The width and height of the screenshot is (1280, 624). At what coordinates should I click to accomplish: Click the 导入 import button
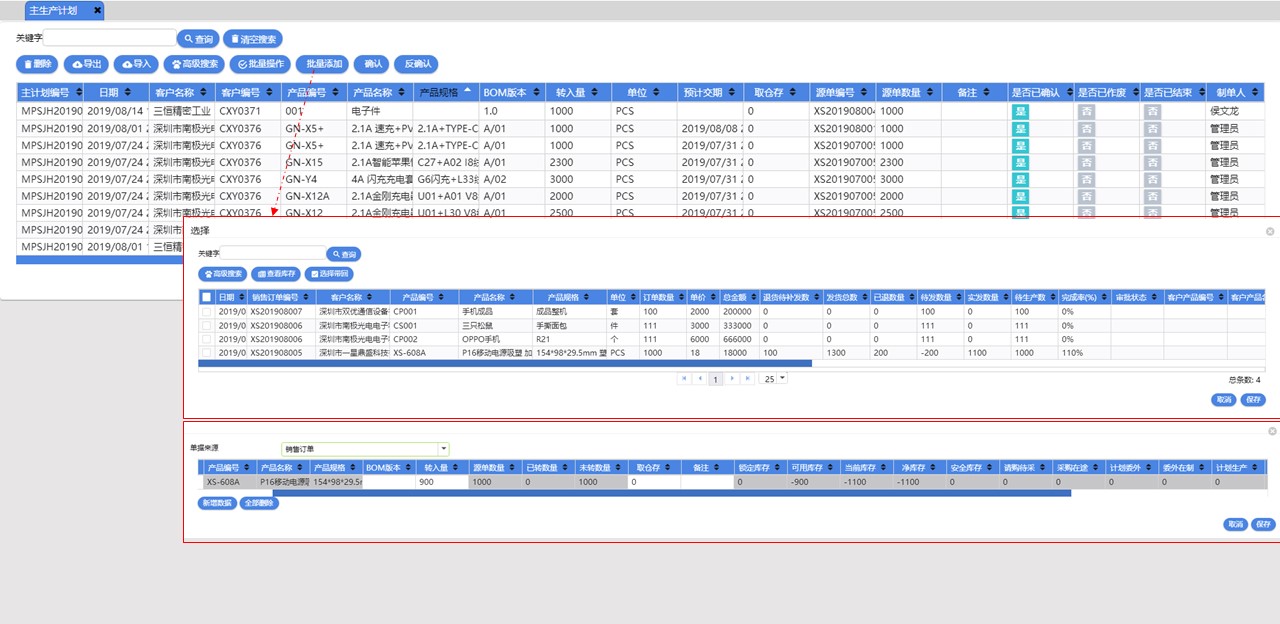pos(136,64)
